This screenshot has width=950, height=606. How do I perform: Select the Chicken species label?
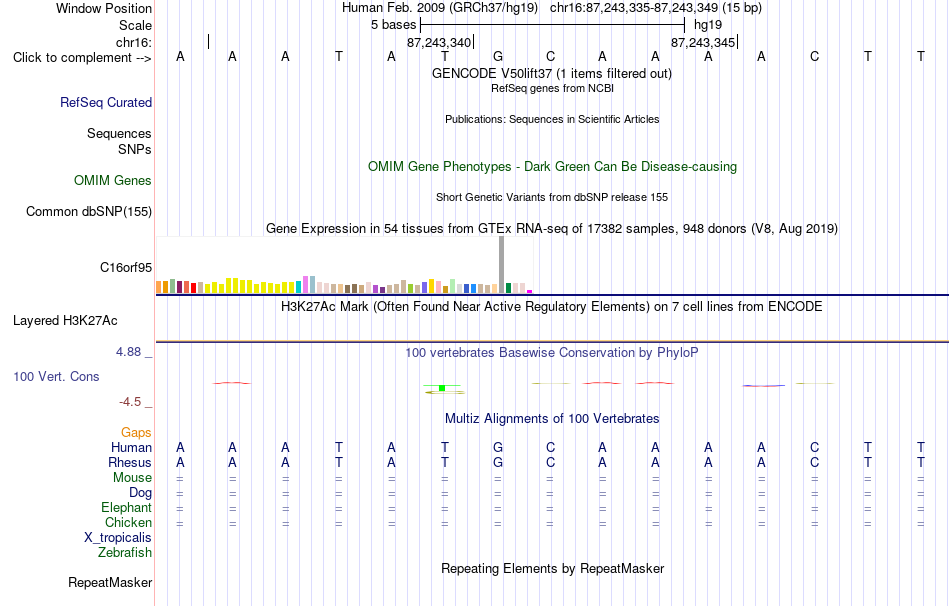point(128,522)
